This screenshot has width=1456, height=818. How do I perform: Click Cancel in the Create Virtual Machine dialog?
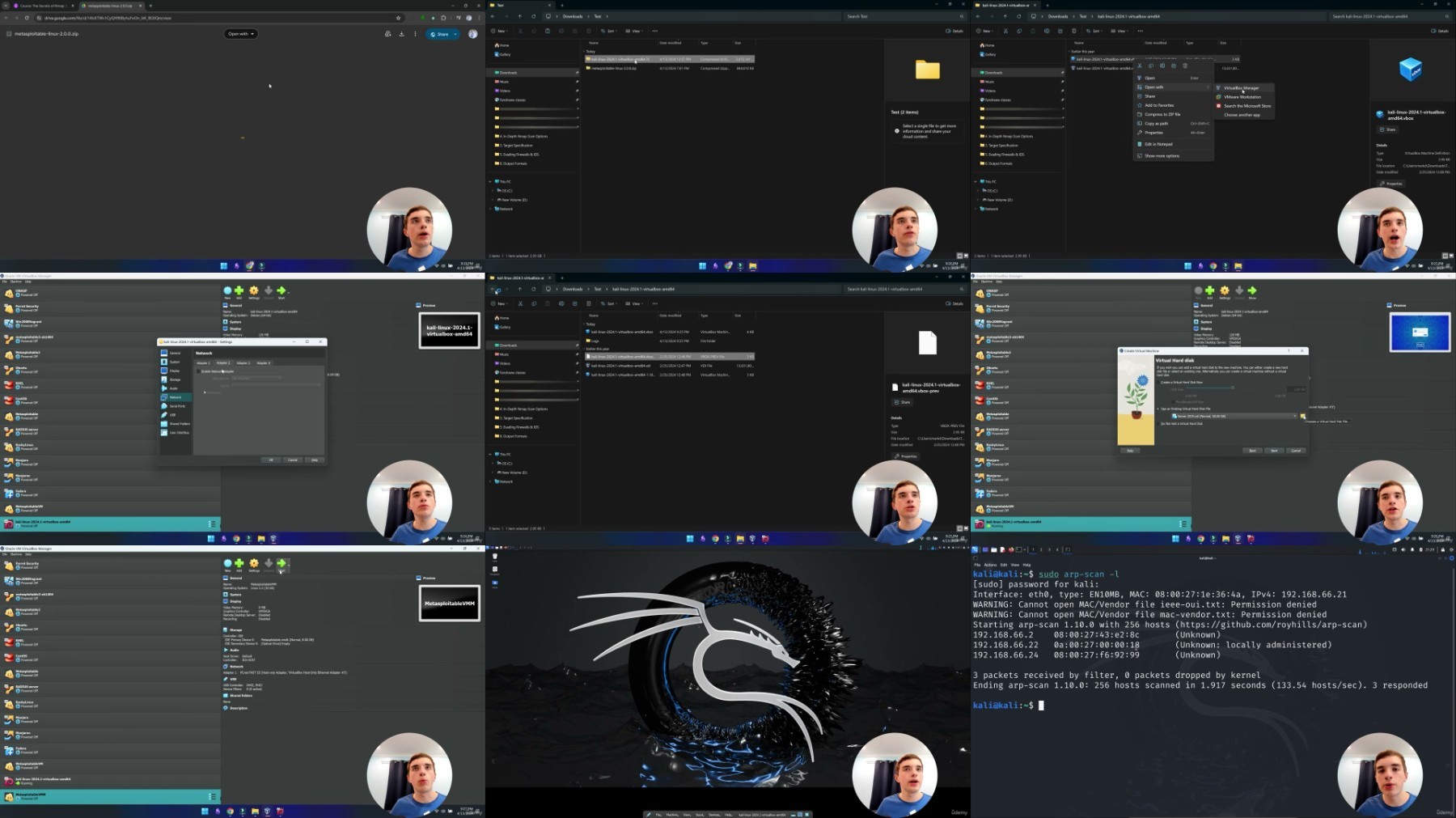(1296, 451)
